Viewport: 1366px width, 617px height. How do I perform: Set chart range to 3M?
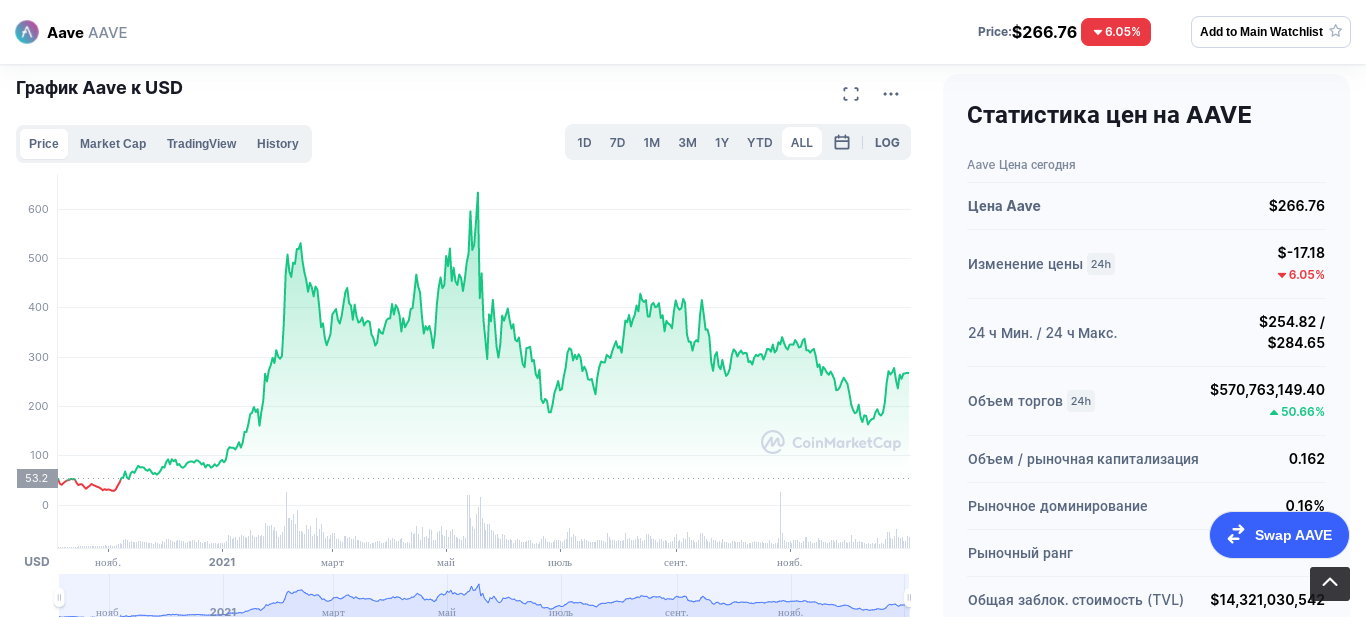(688, 142)
